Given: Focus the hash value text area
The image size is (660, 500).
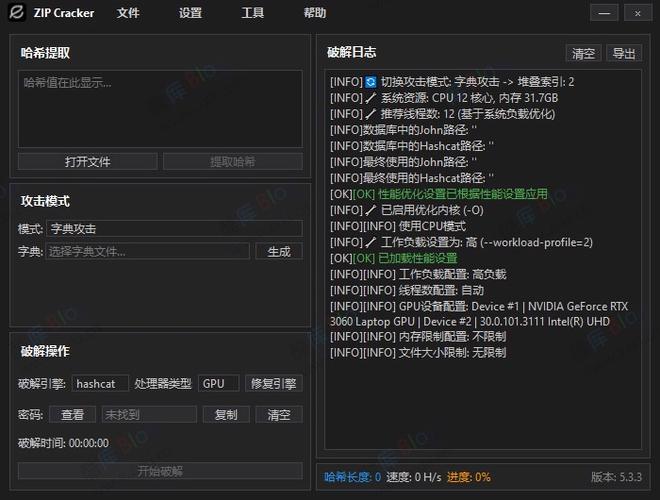Looking at the screenshot, I should pos(160,109).
